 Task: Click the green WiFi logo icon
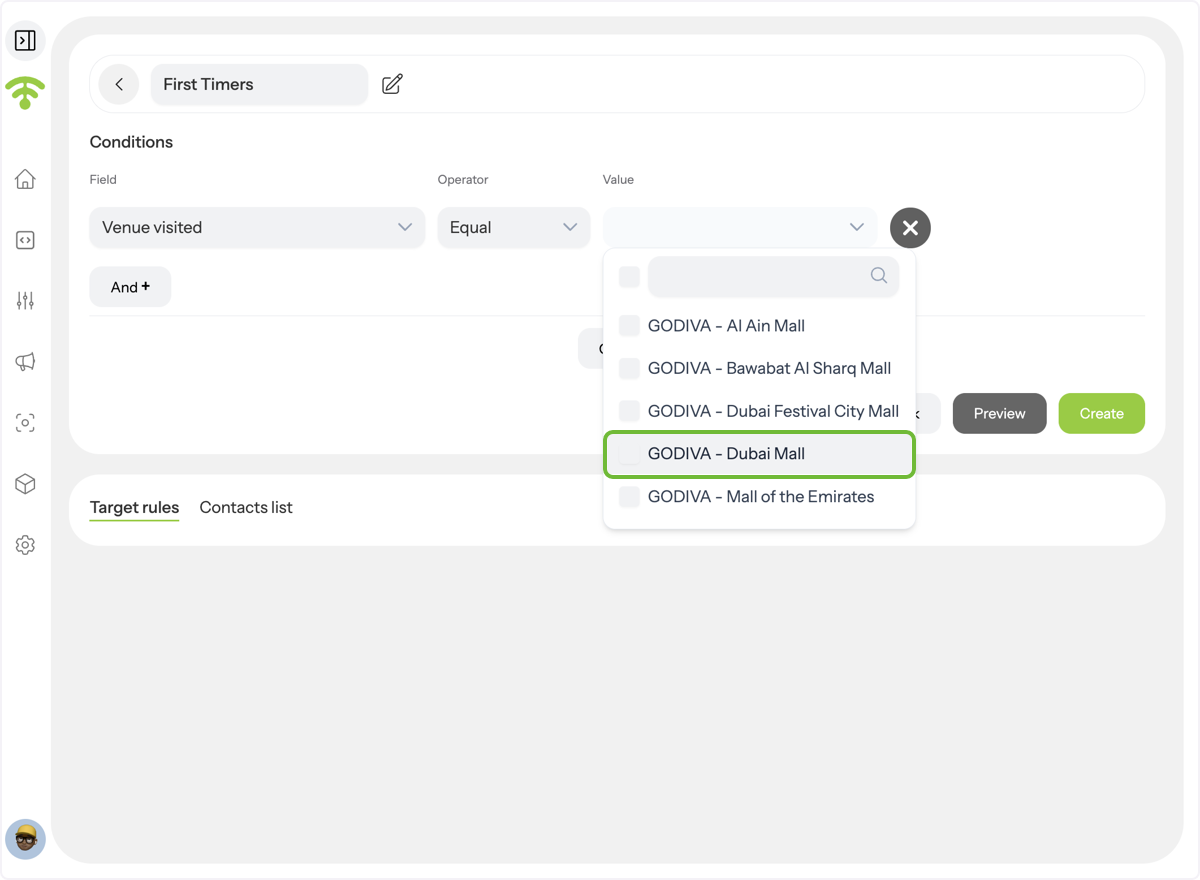pyautogui.click(x=25, y=92)
